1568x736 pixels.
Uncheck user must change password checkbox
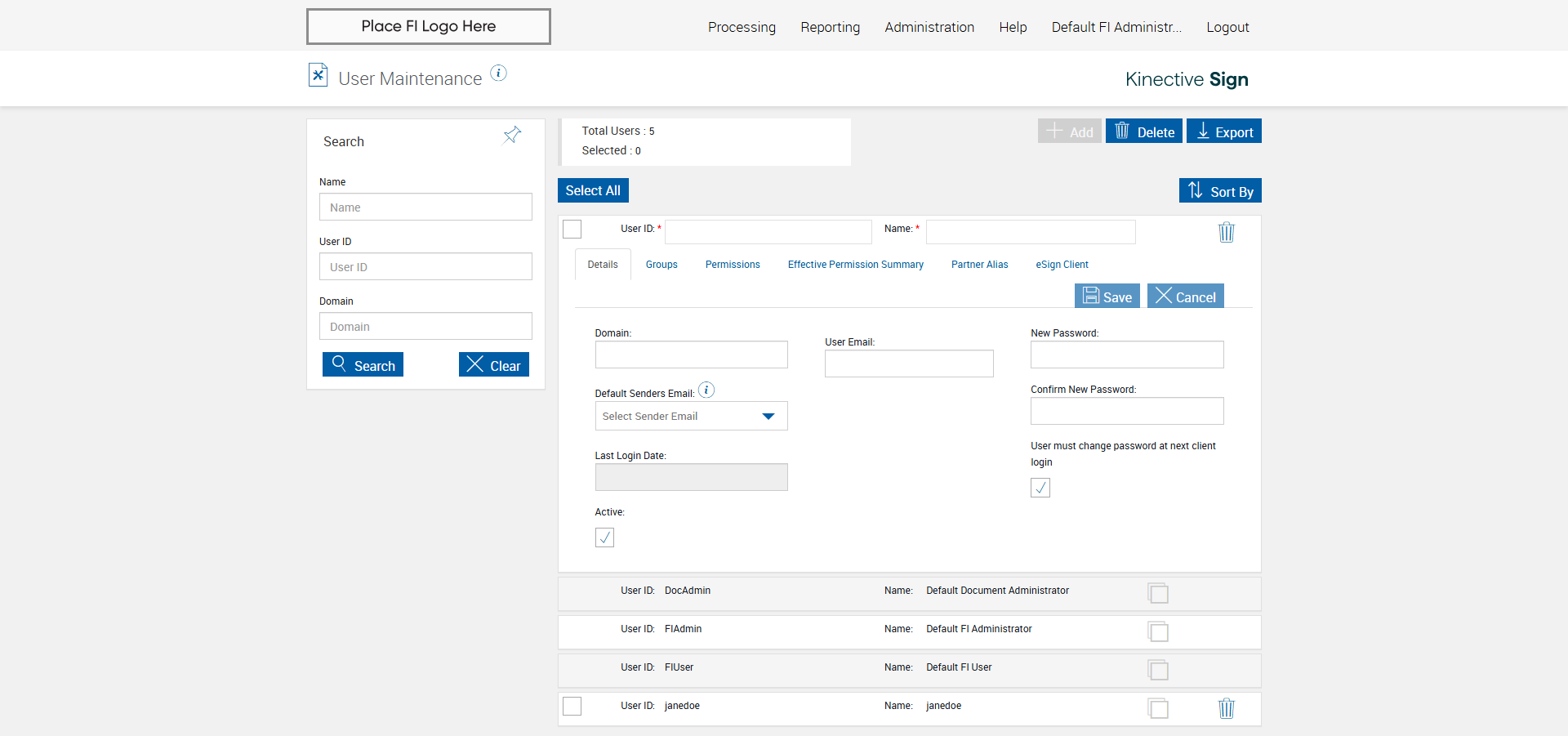point(1040,488)
